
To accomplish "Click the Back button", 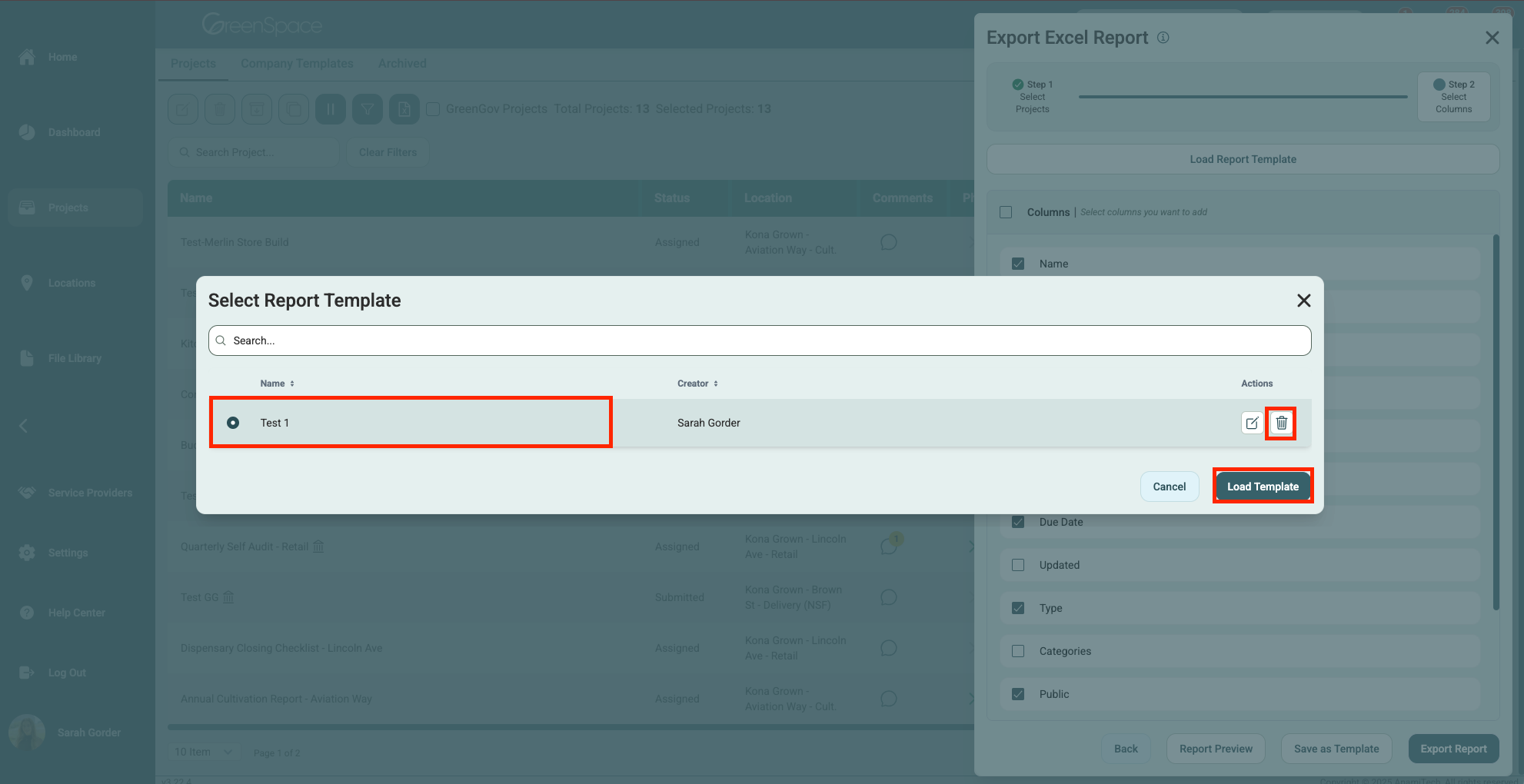I will pos(1126,749).
